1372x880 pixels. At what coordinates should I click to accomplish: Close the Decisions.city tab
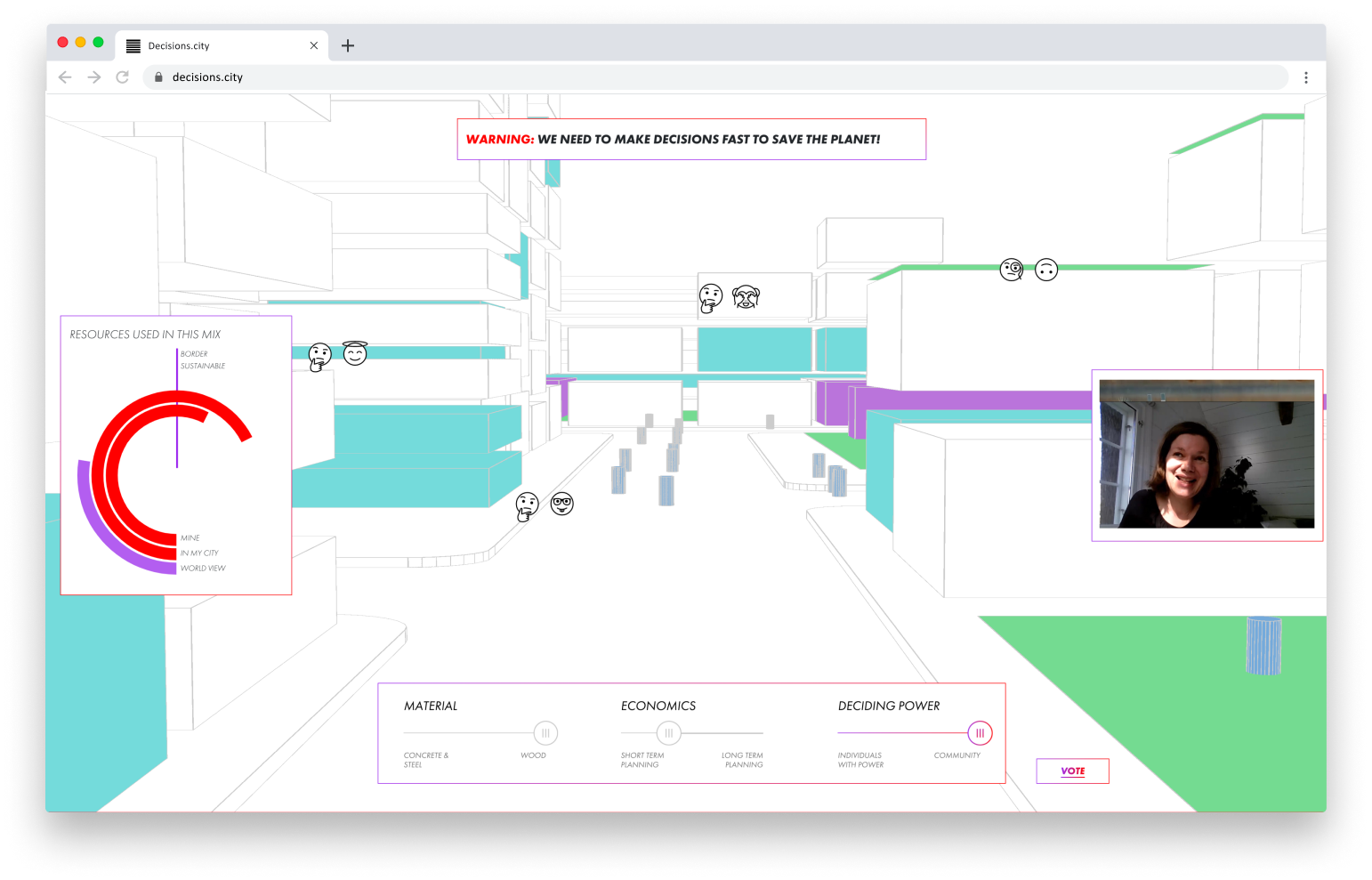click(314, 45)
